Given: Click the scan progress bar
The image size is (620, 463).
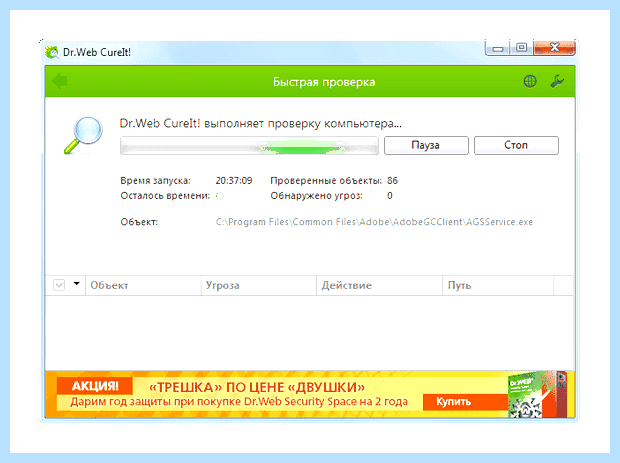Looking at the screenshot, I should 249,146.
